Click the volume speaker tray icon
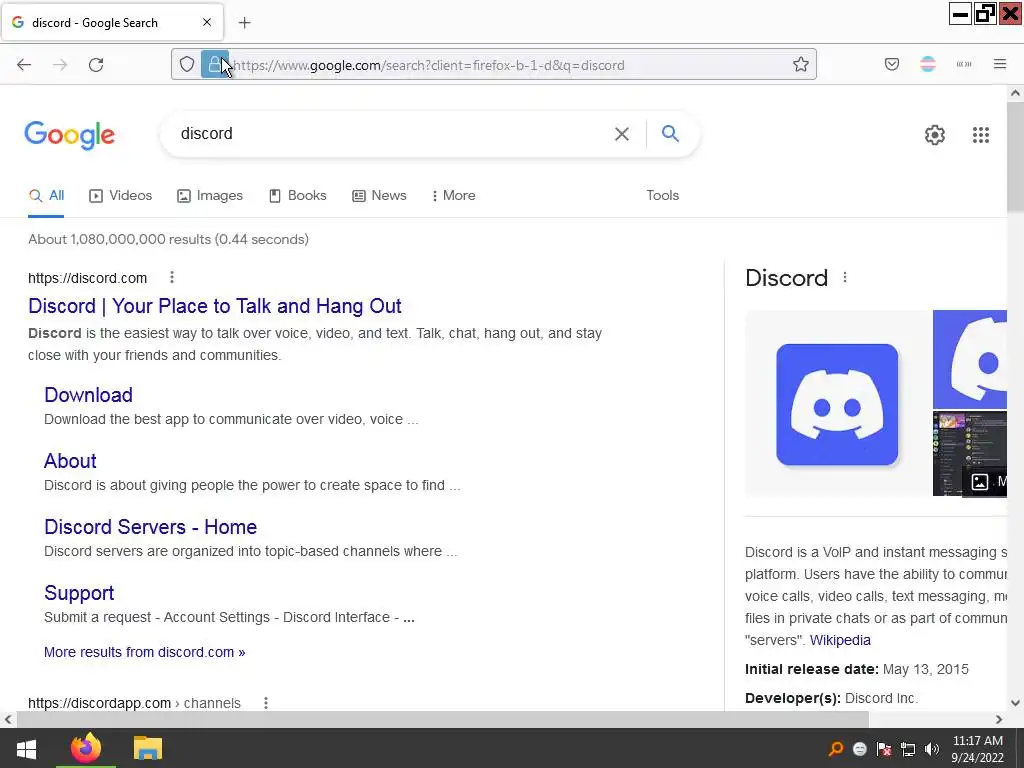Image resolution: width=1024 pixels, height=768 pixels. tap(932, 749)
